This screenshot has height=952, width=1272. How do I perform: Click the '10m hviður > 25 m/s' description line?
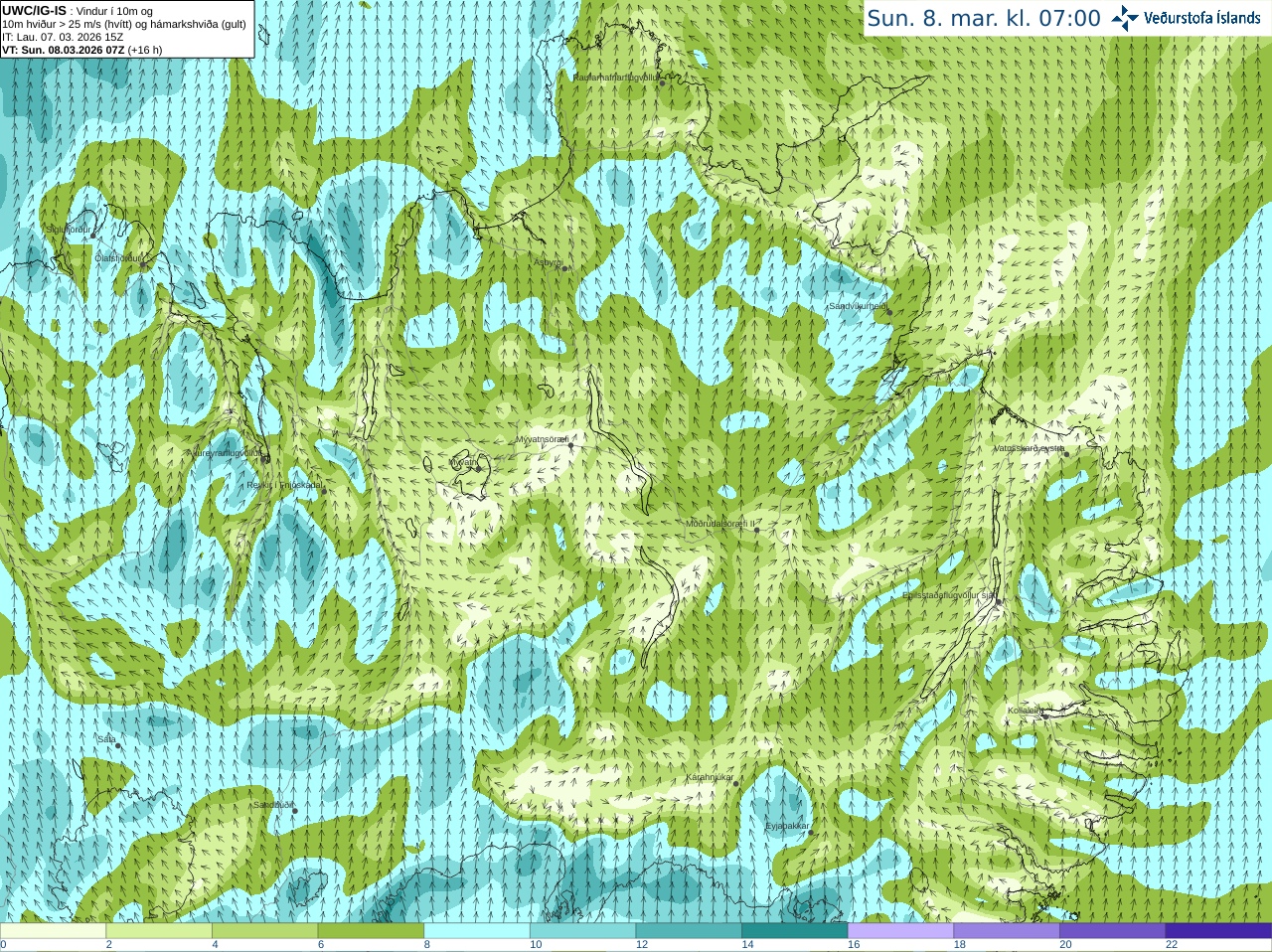(124, 24)
